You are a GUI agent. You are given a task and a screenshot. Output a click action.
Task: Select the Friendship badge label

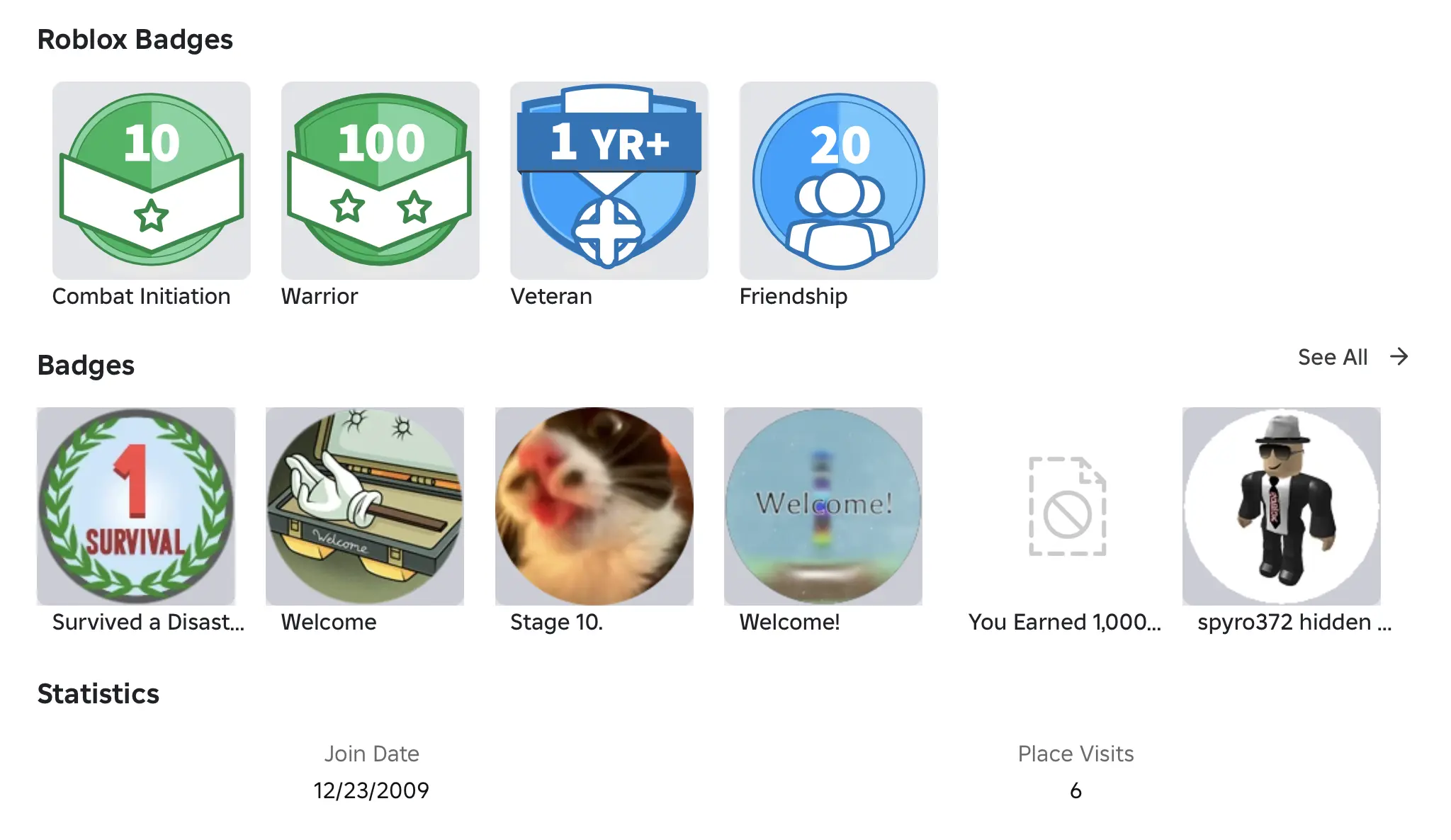pos(794,296)
